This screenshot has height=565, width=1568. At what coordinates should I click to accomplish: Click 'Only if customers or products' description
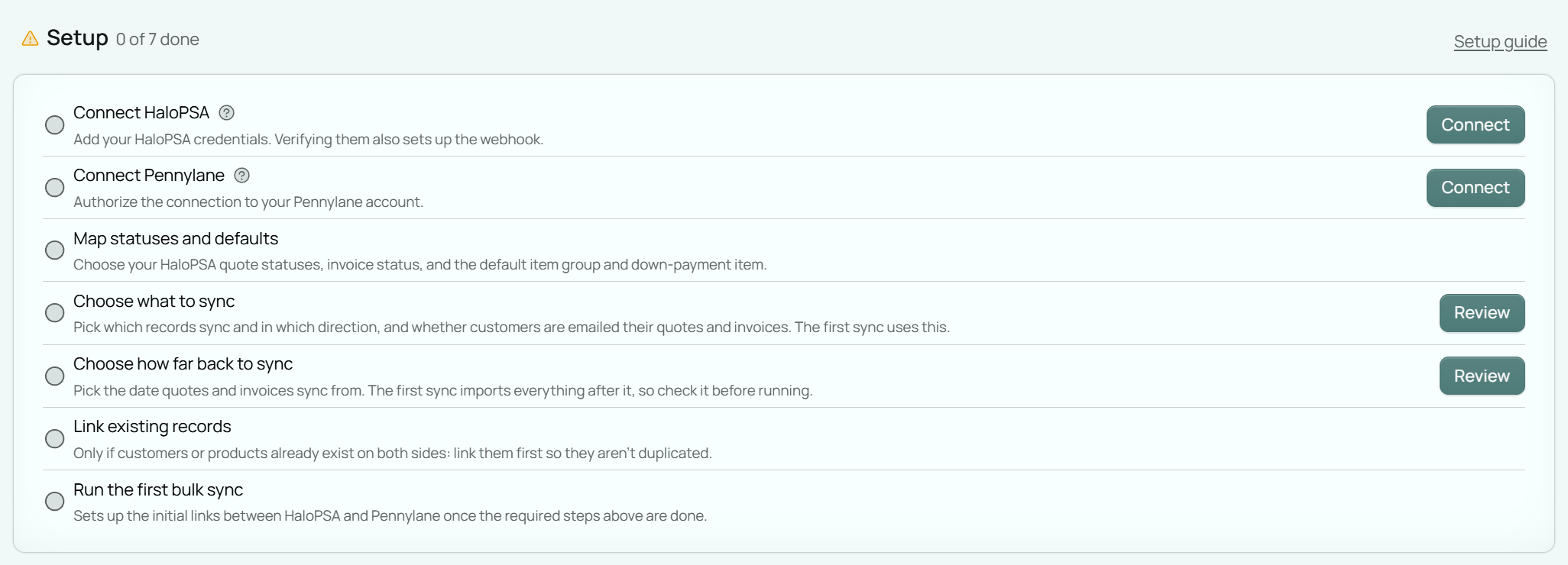click(x=392, y=453)
